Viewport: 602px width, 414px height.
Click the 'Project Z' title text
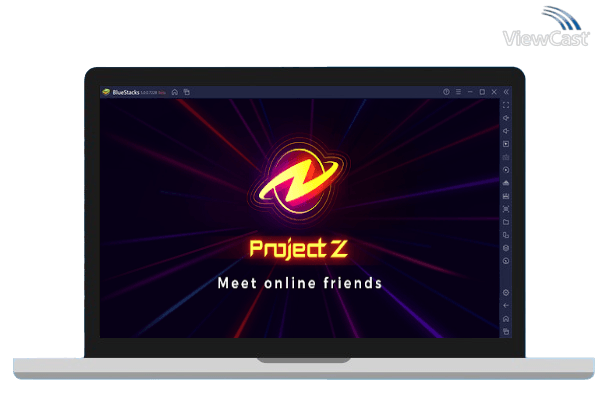click(x=299, y=249)
